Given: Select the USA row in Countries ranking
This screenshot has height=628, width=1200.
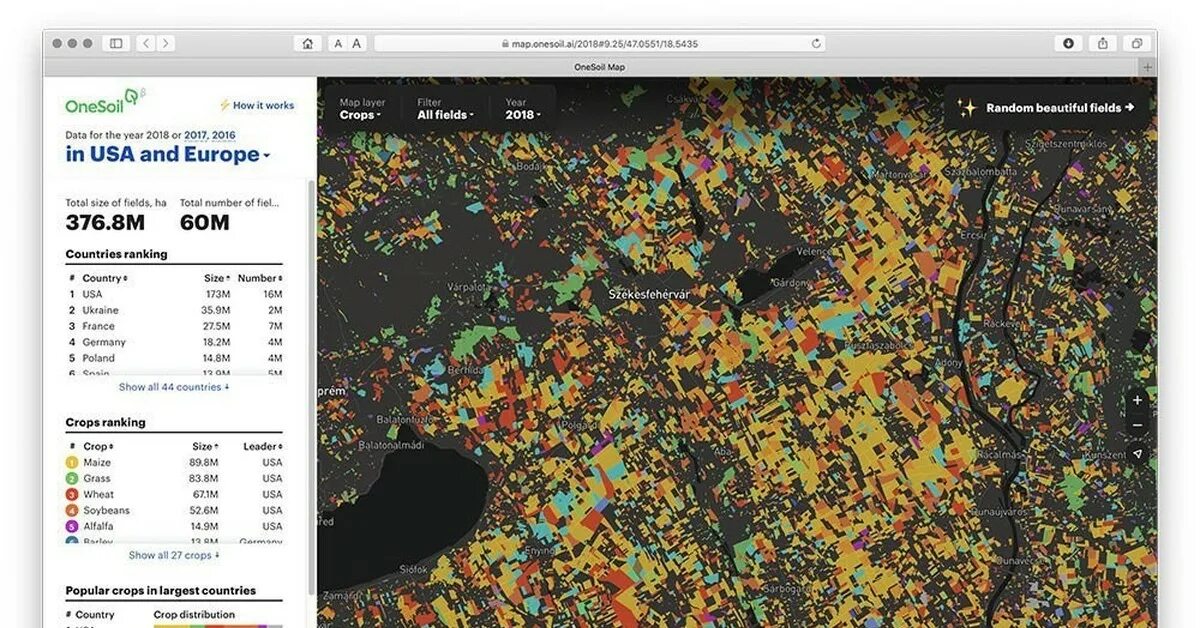Looking at the screenshot, I should (x=174, y=294).
